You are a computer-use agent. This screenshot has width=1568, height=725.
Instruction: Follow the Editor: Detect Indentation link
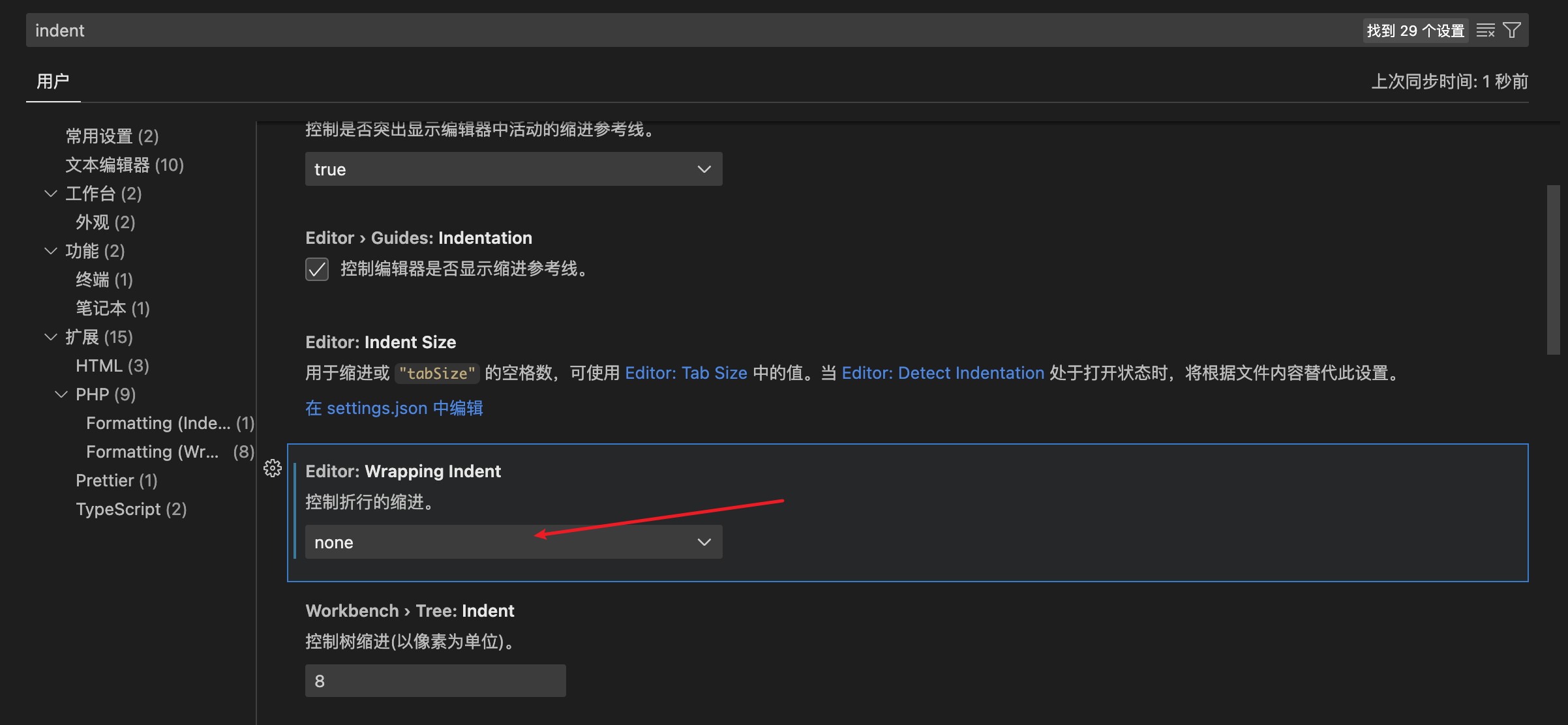pos(942,373)
